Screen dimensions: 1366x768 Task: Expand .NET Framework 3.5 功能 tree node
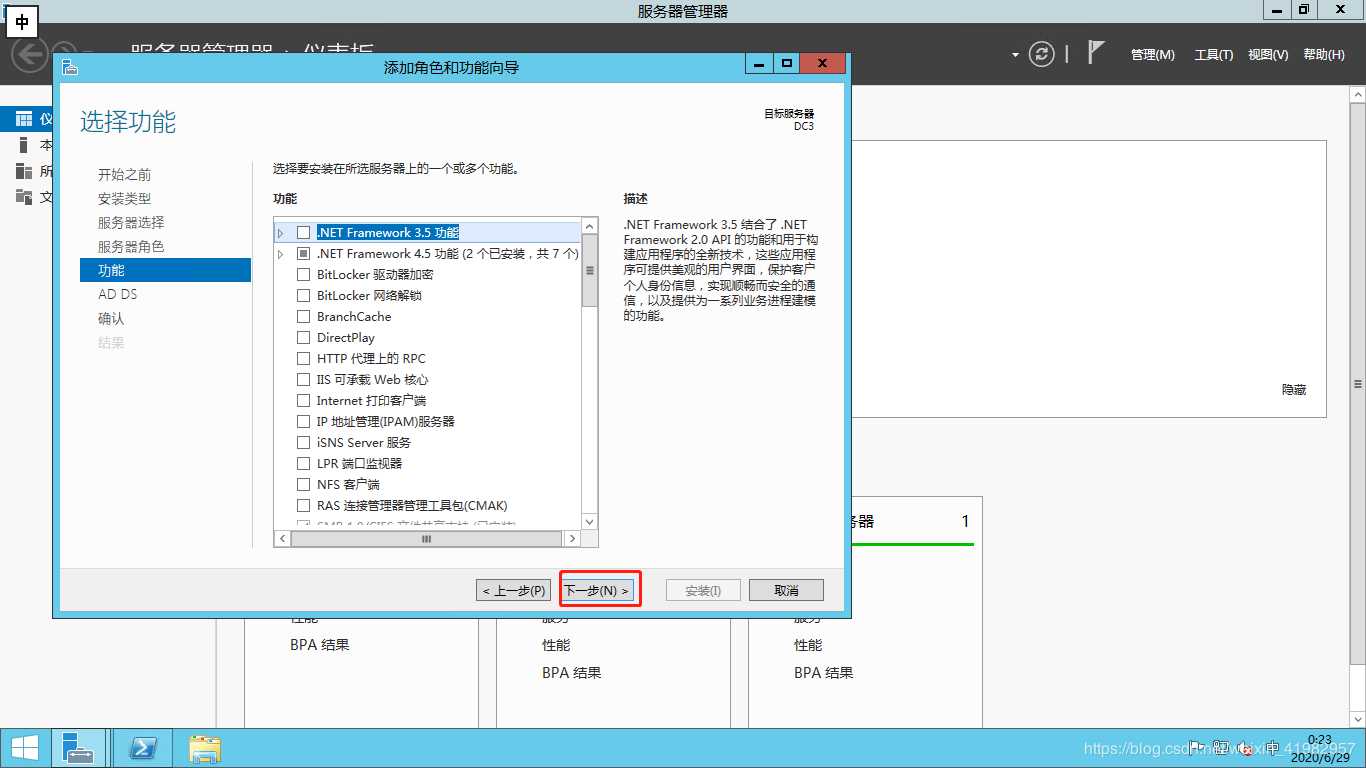point(281,232)
